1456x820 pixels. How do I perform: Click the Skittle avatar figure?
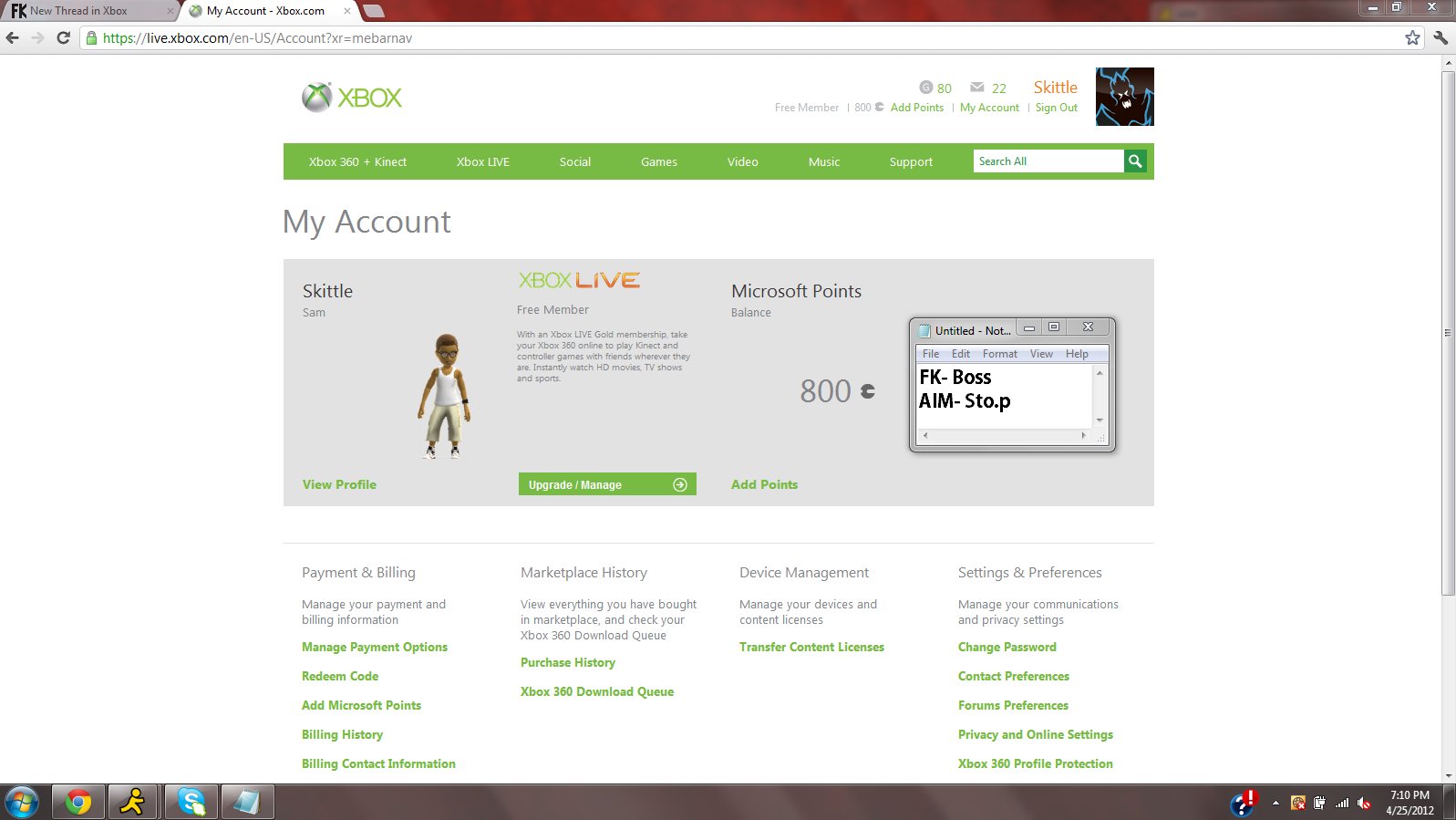click(446, 395)
